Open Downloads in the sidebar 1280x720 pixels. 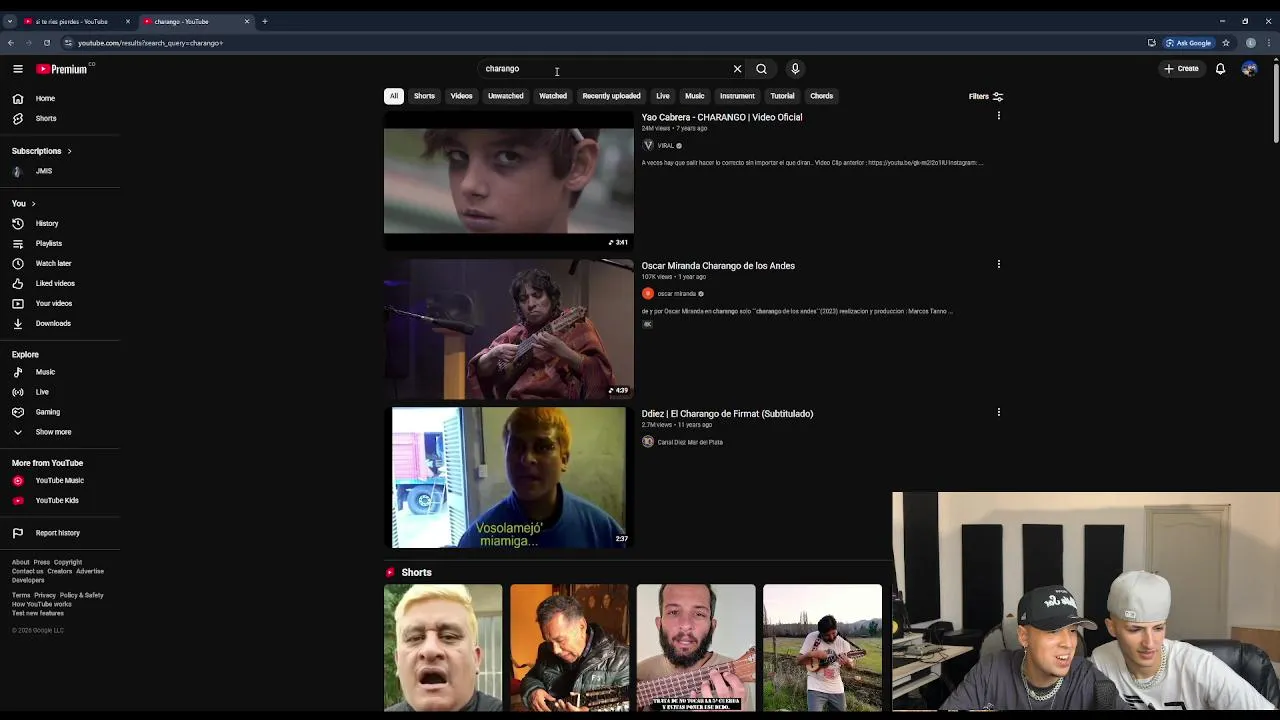(60, 323)
